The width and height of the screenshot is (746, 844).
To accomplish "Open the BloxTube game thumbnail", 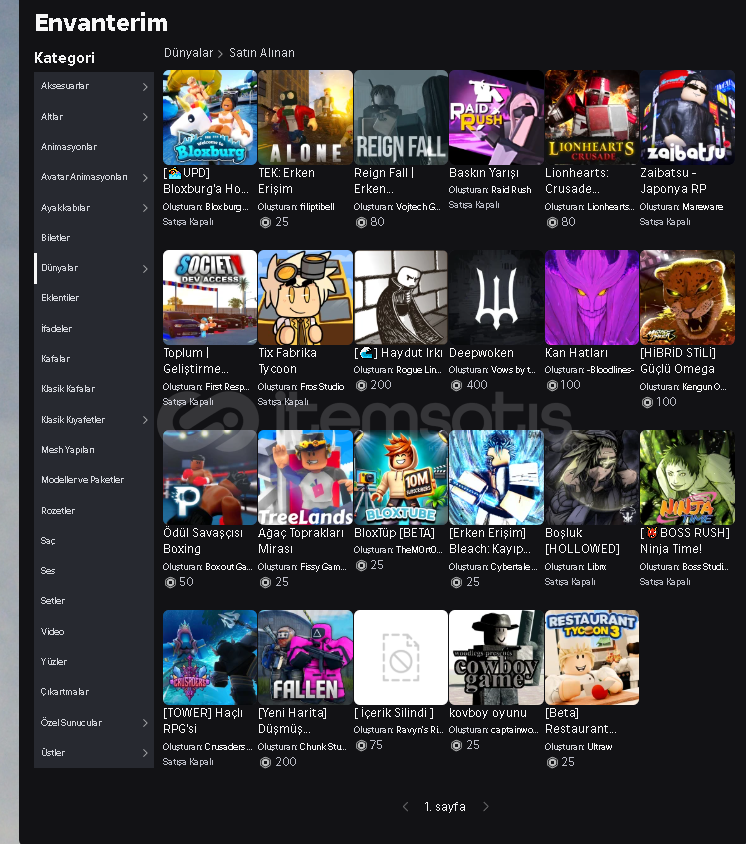I will pyautogui.click(x=400, y=477).
